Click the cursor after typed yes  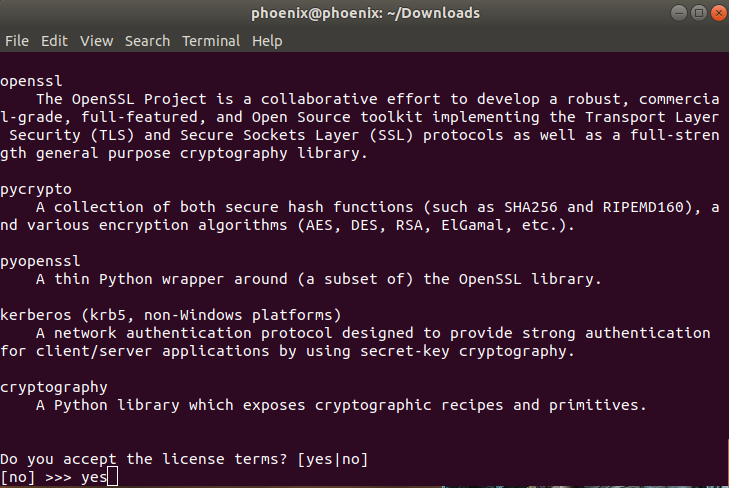coord(113,477)
